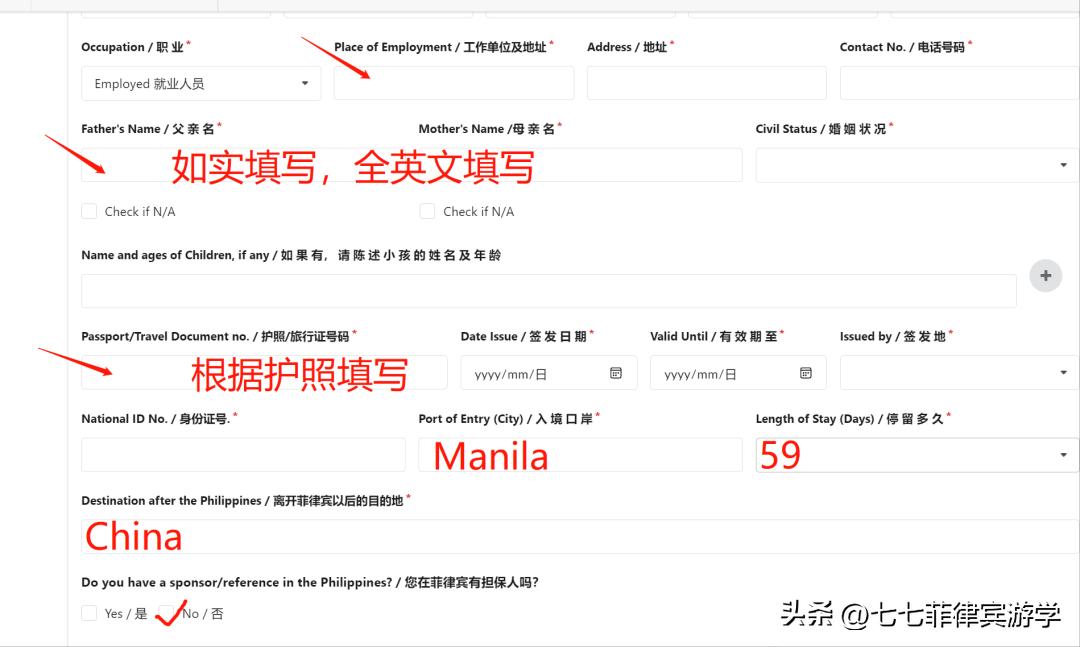Open the Length of Stay dropdown
Viewport: 1080px width, 647px height.
coord(917,455)
